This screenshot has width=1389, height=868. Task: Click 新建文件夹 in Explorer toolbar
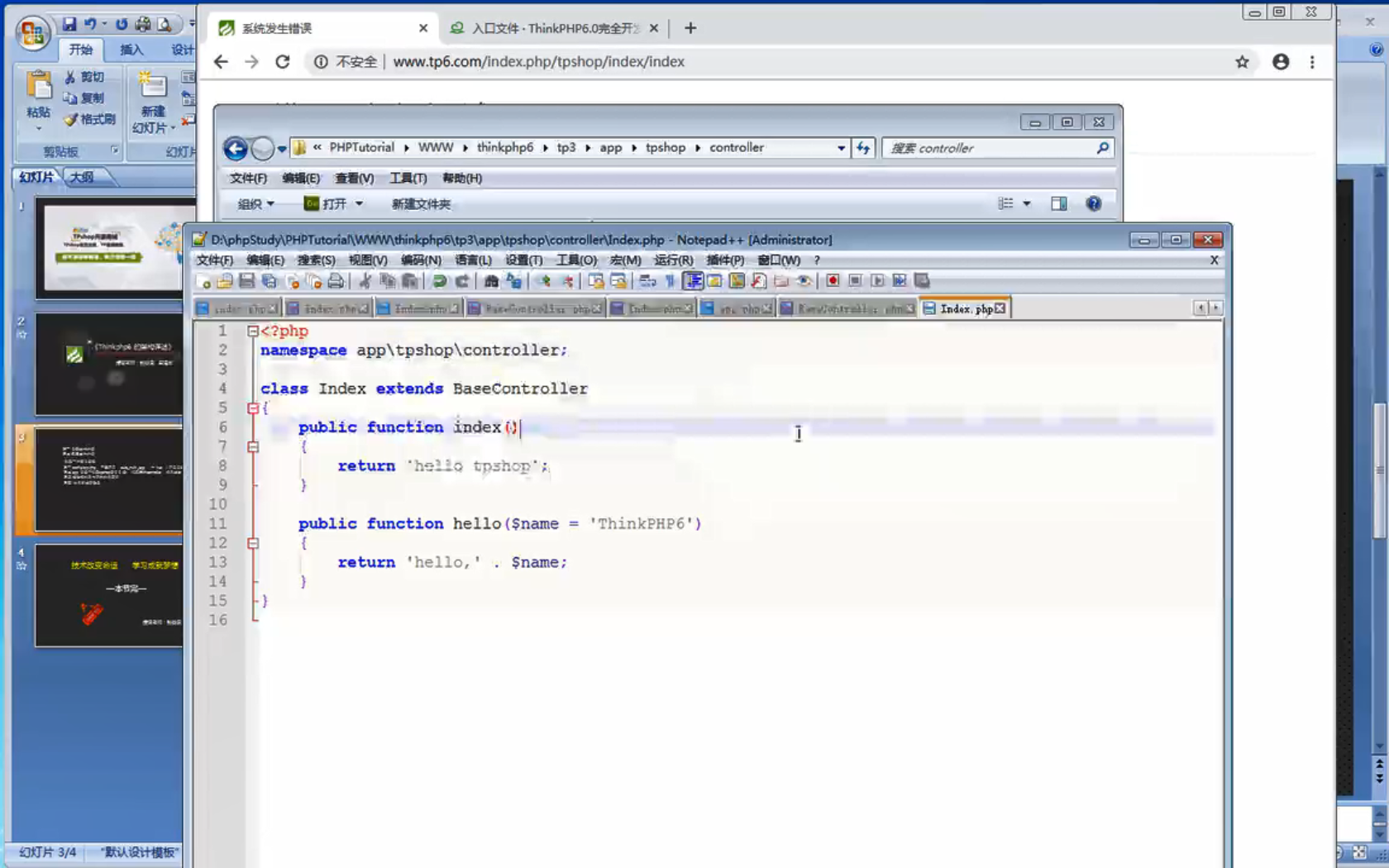pos(421,204)
